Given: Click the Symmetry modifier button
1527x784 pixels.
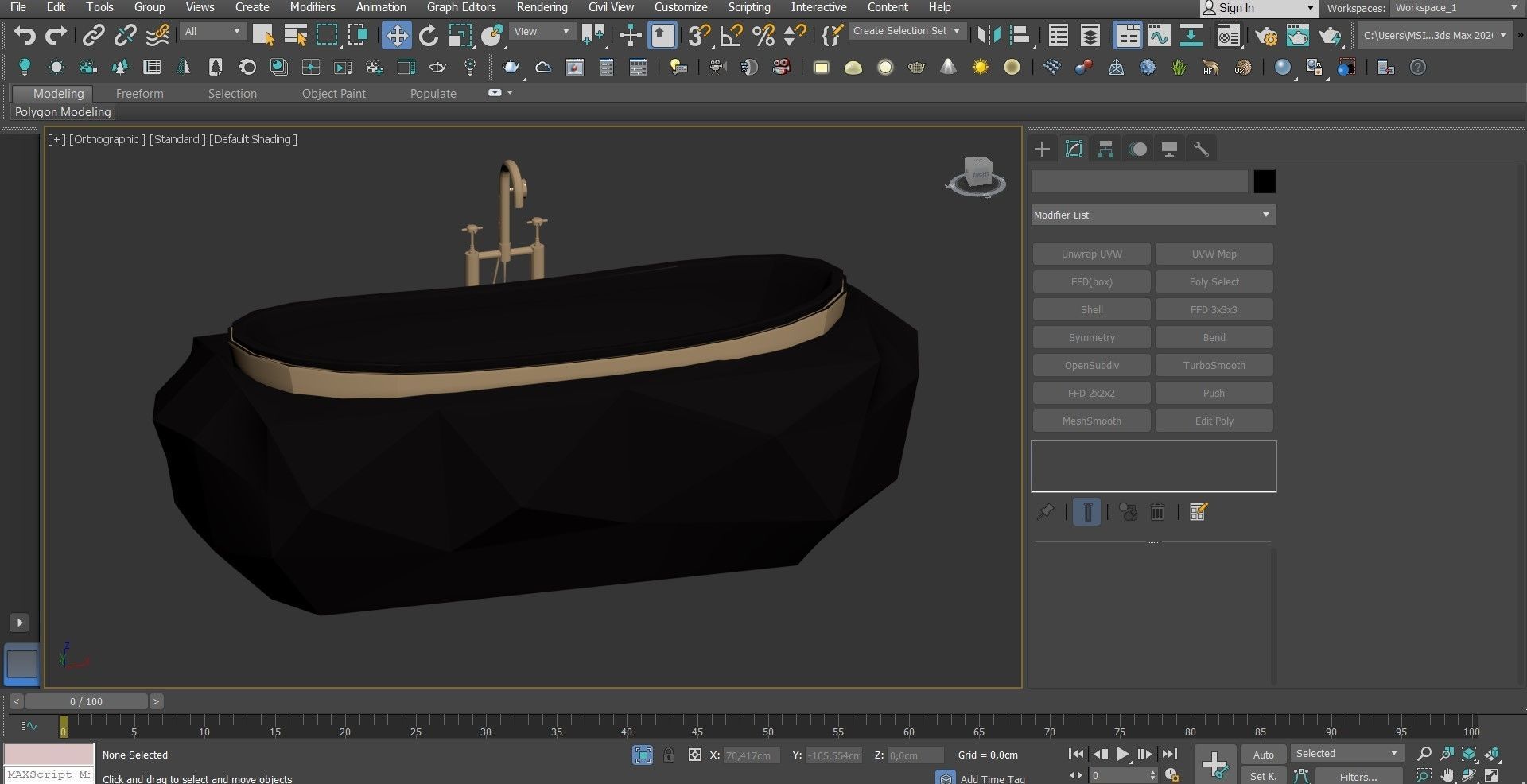Looking at the screenshot, I should click(1091, 338).
